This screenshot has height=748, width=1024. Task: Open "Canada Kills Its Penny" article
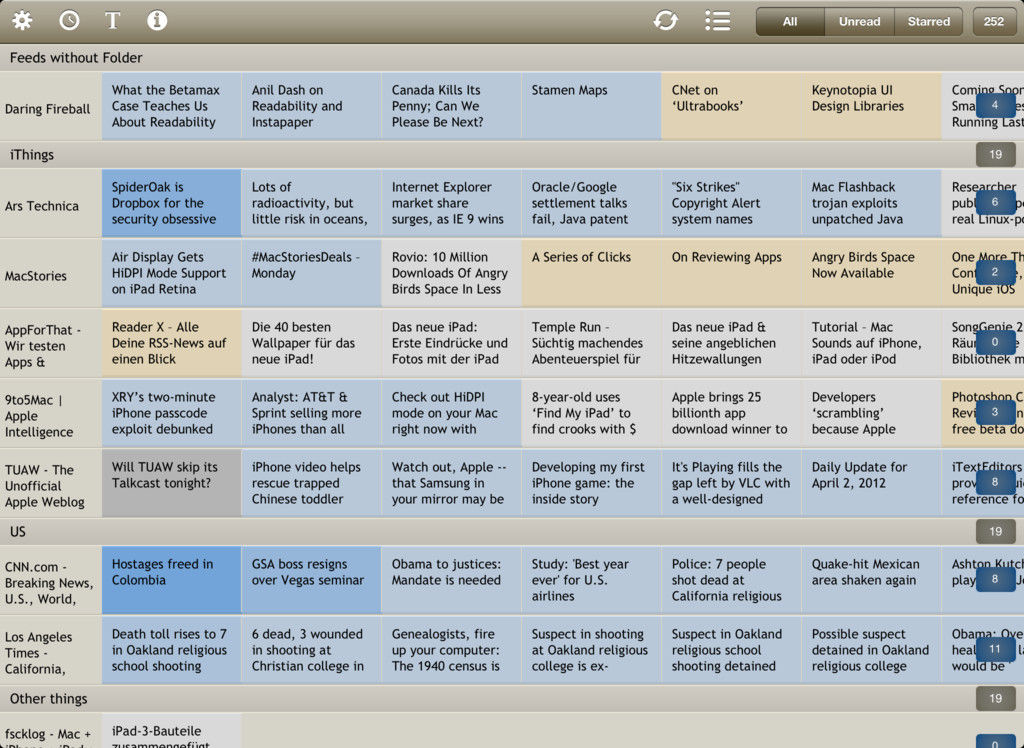click(x=451, y=106)
